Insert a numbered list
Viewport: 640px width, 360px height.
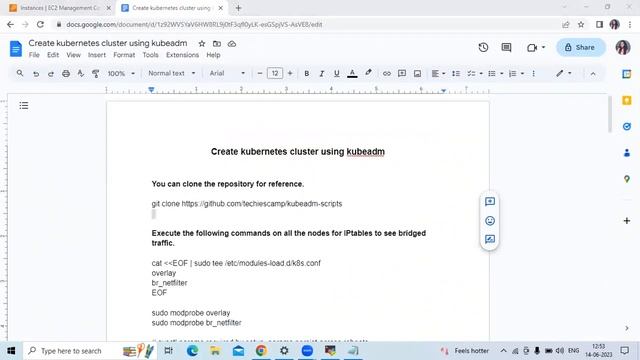(513, 73)
